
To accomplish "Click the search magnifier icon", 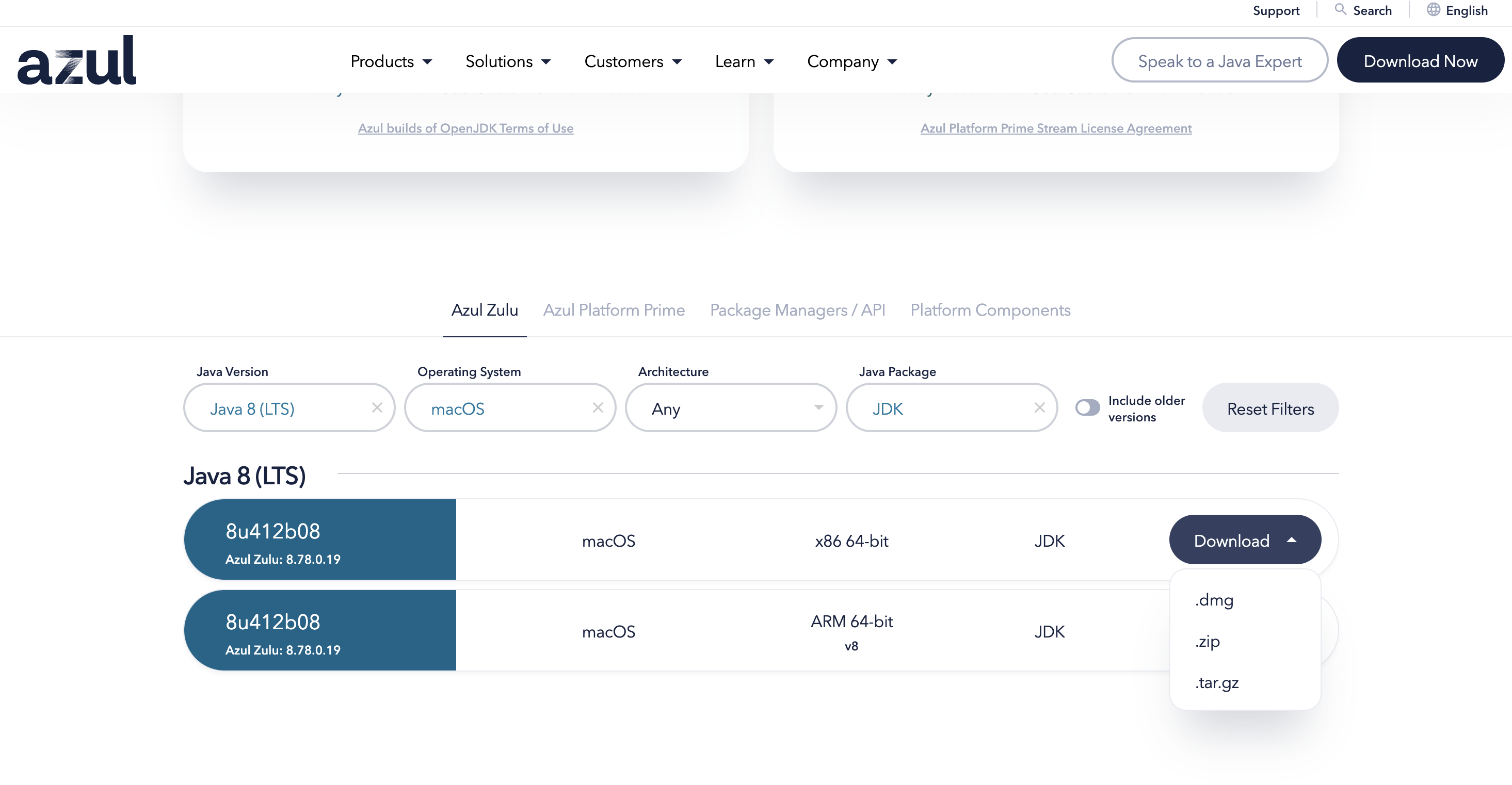I will click(1340, 9).
